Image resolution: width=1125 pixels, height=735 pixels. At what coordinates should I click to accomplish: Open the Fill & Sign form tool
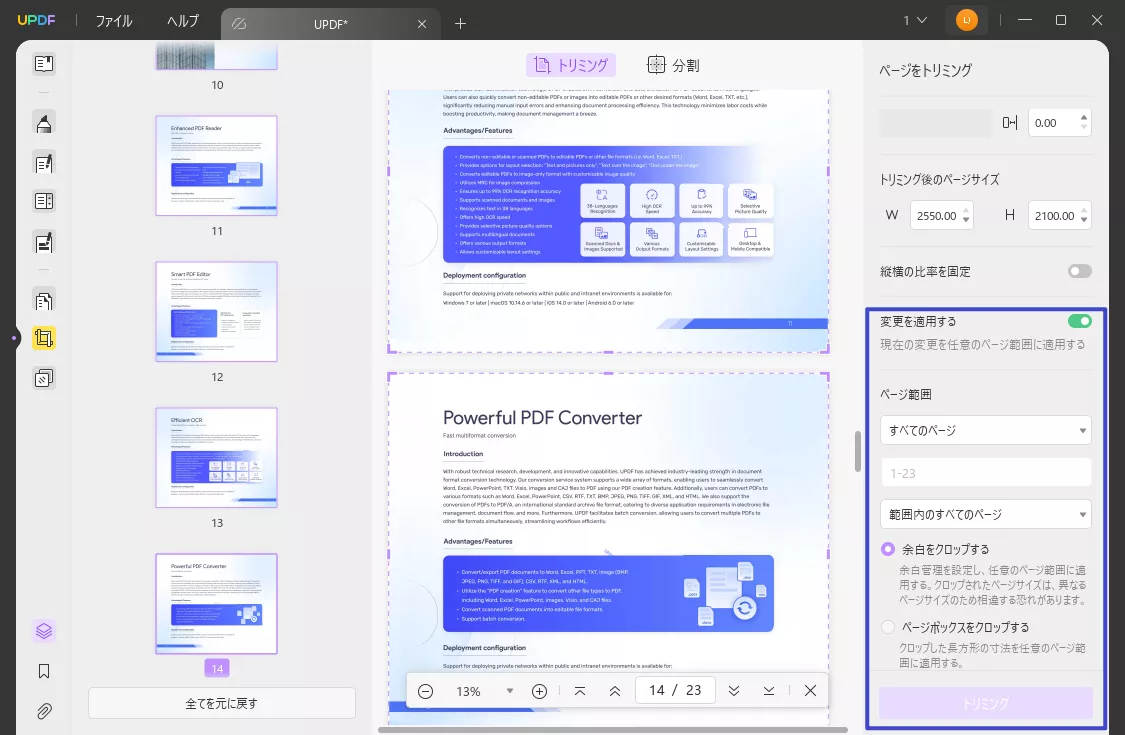coord(44,243)
